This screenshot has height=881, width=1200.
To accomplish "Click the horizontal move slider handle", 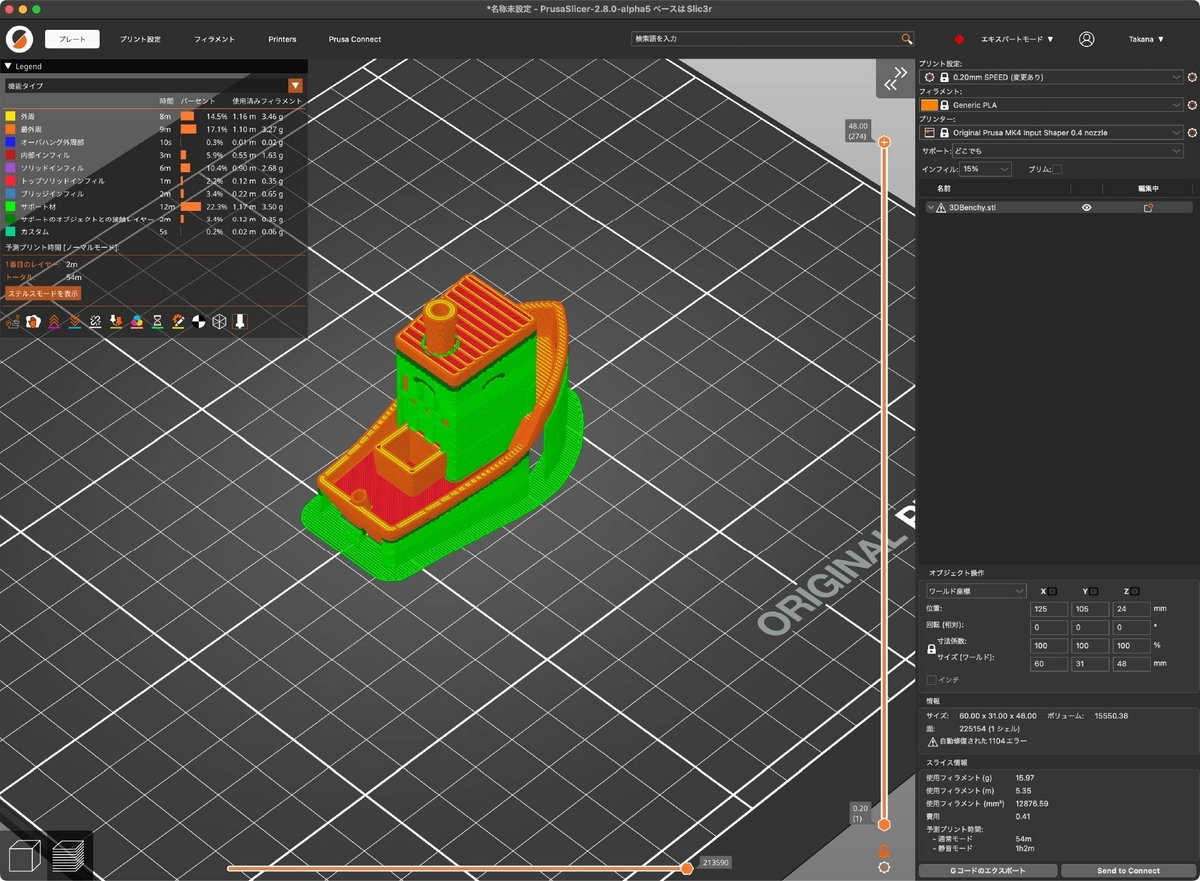I will pyautogui.click(x=687, y=868).
